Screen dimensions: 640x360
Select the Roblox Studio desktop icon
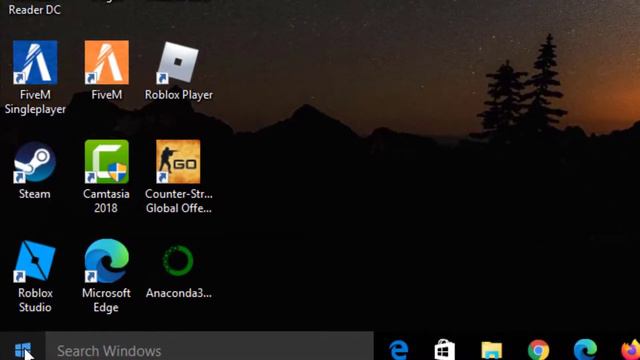[x=35, y=261]
